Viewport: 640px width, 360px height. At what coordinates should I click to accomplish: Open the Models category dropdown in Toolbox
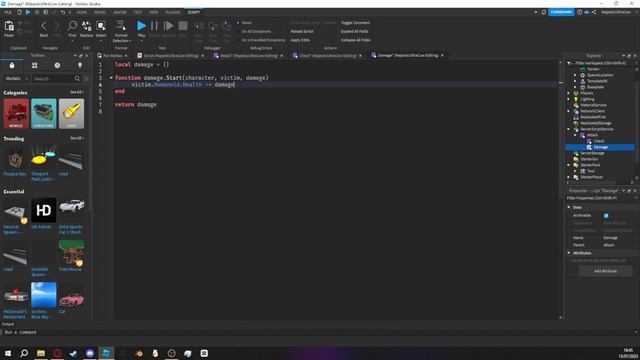click(x=16, y=78)
